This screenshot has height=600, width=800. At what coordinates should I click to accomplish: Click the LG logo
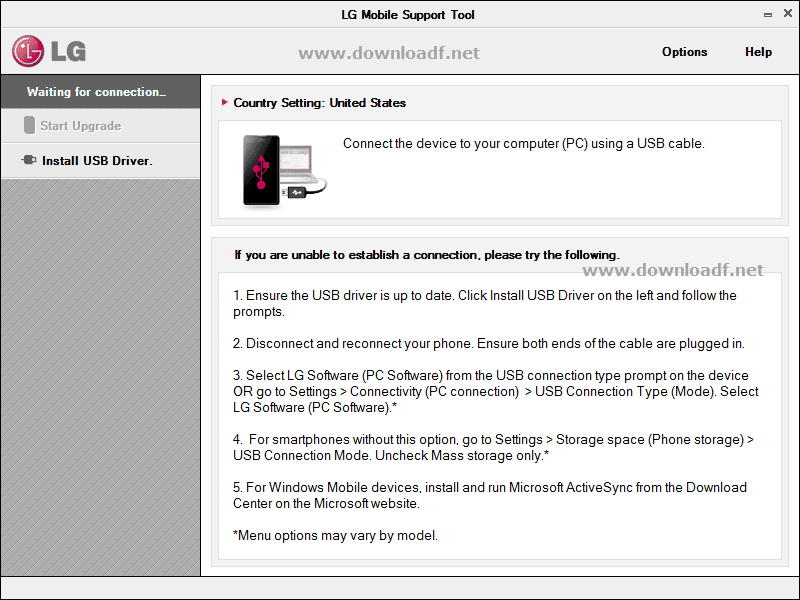[49, 51]
